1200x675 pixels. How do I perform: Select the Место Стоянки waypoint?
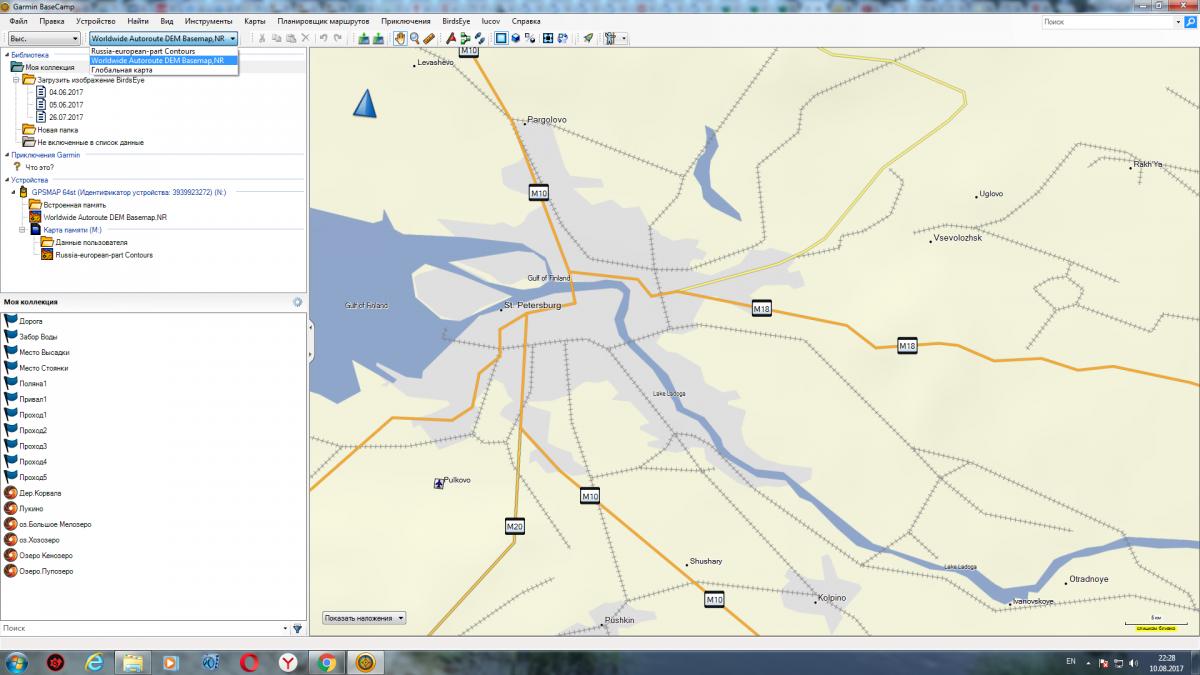[43, 368]
